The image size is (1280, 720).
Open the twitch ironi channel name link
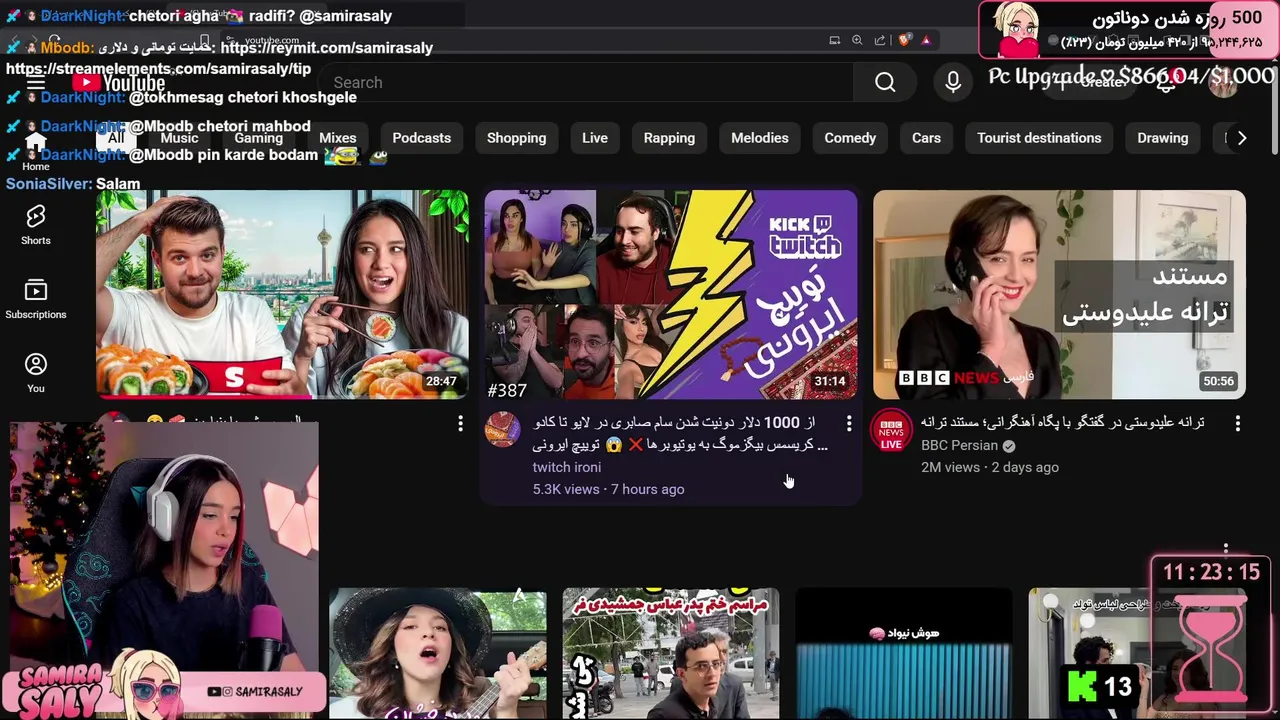pos(567,467)
